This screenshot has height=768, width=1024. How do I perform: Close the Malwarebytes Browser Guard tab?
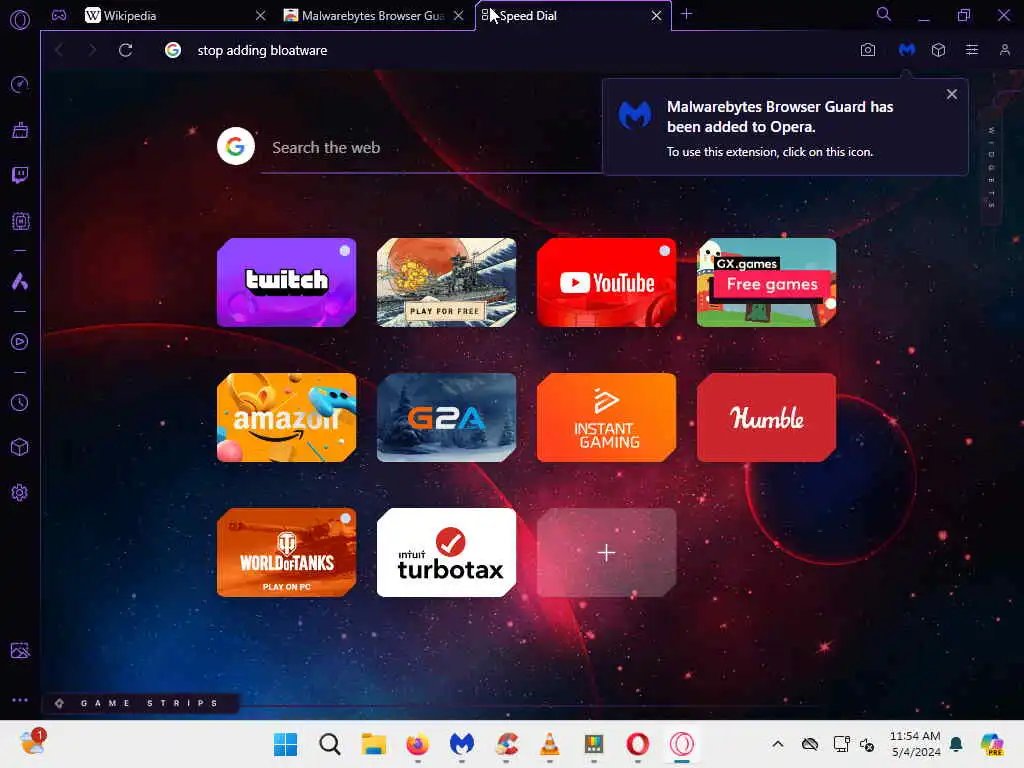click(x=459, y=16)
